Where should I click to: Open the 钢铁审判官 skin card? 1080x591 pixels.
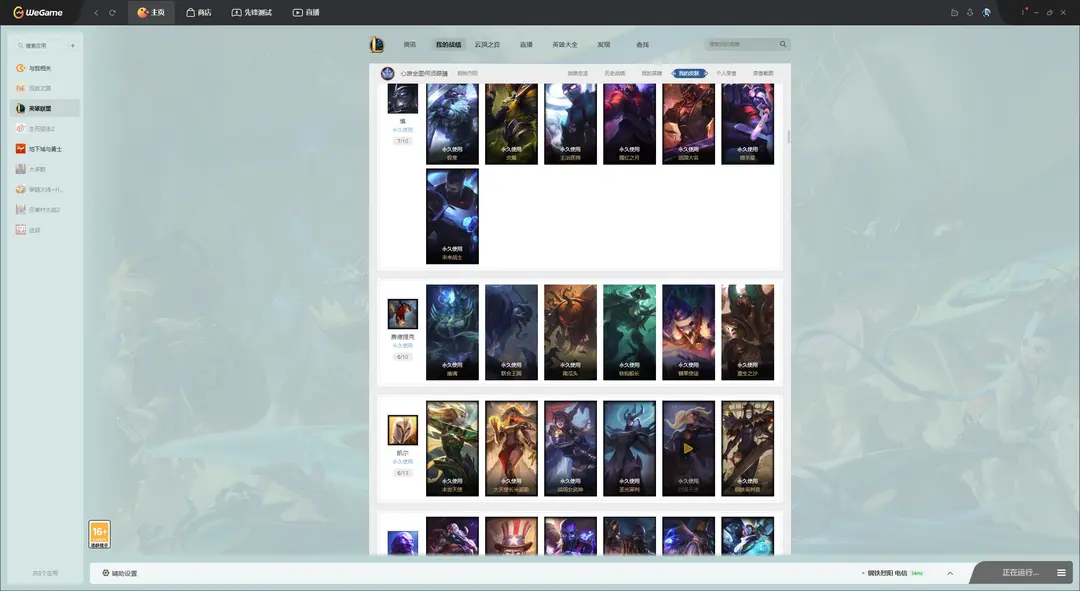(747, 448)
